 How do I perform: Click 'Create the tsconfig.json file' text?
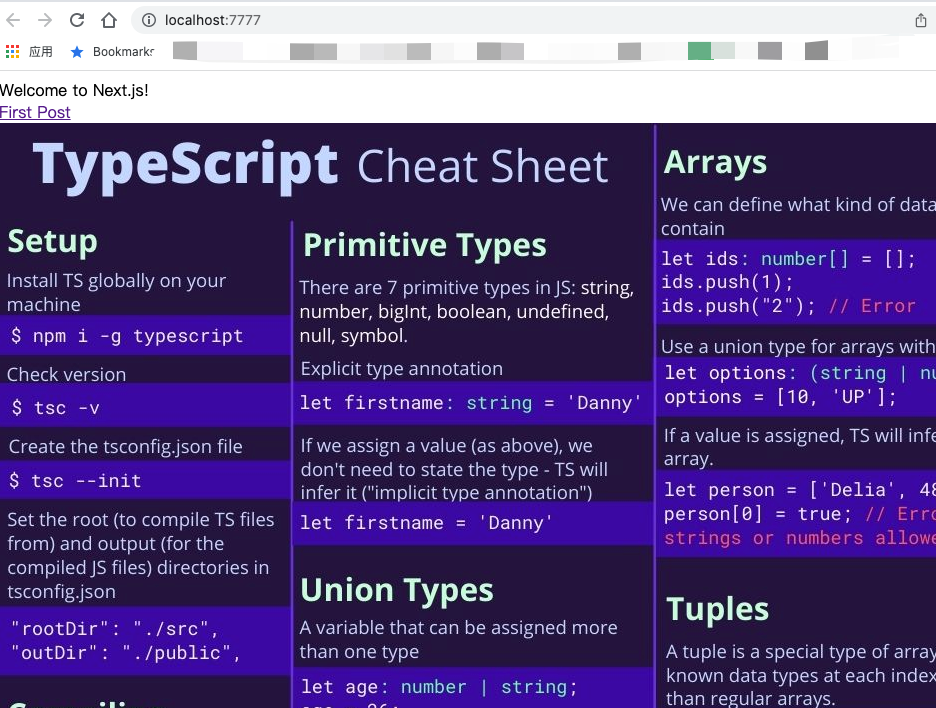(125, 447)
